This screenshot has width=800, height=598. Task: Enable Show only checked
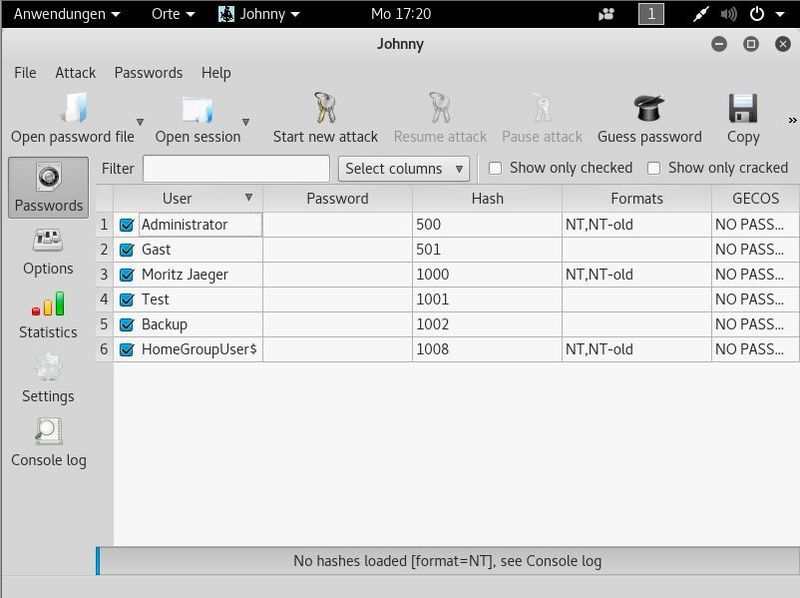495,168
